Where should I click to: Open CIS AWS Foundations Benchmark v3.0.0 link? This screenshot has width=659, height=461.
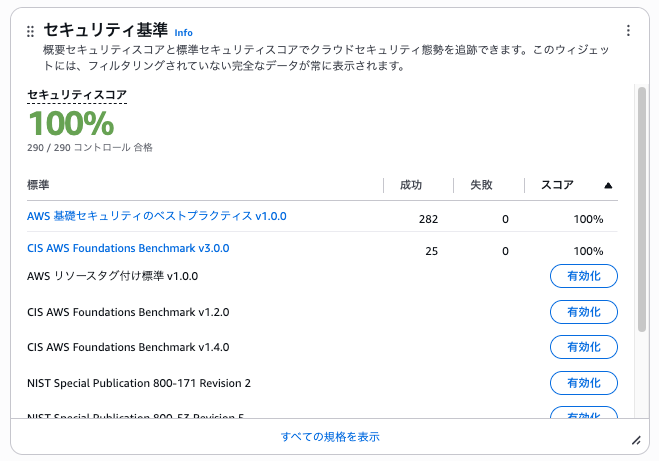point(128,248)
